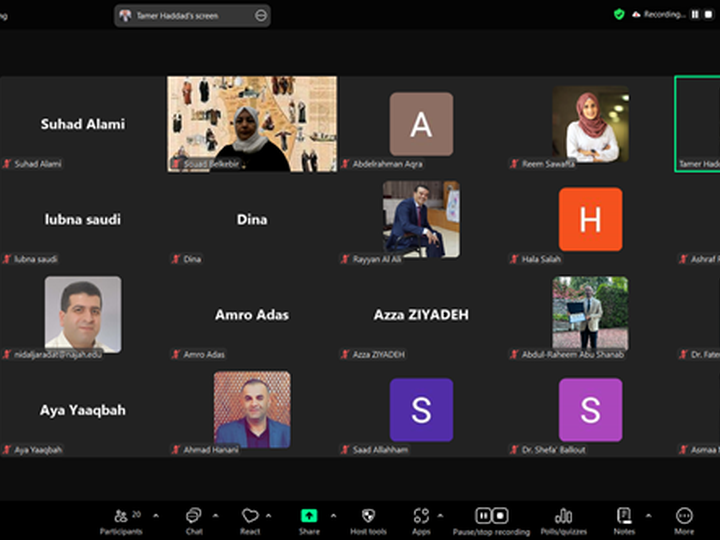Click the Tamer Haddad's screen label
The image size is (720, 540).
pos(177,16)
